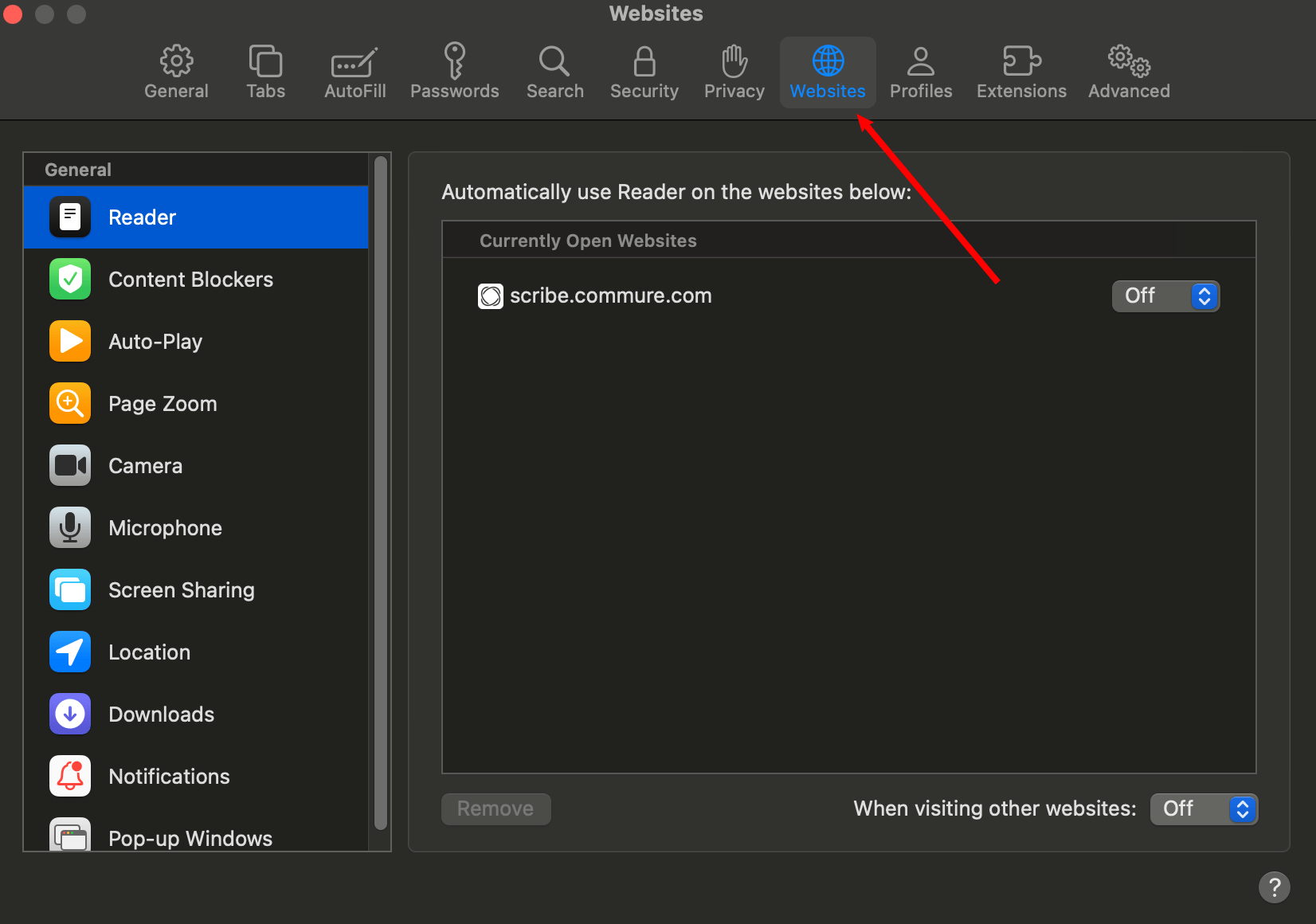Viewport: 1316px width, 924px height.
Task: Click the Notifications bell icon
Action: [70, 776]
